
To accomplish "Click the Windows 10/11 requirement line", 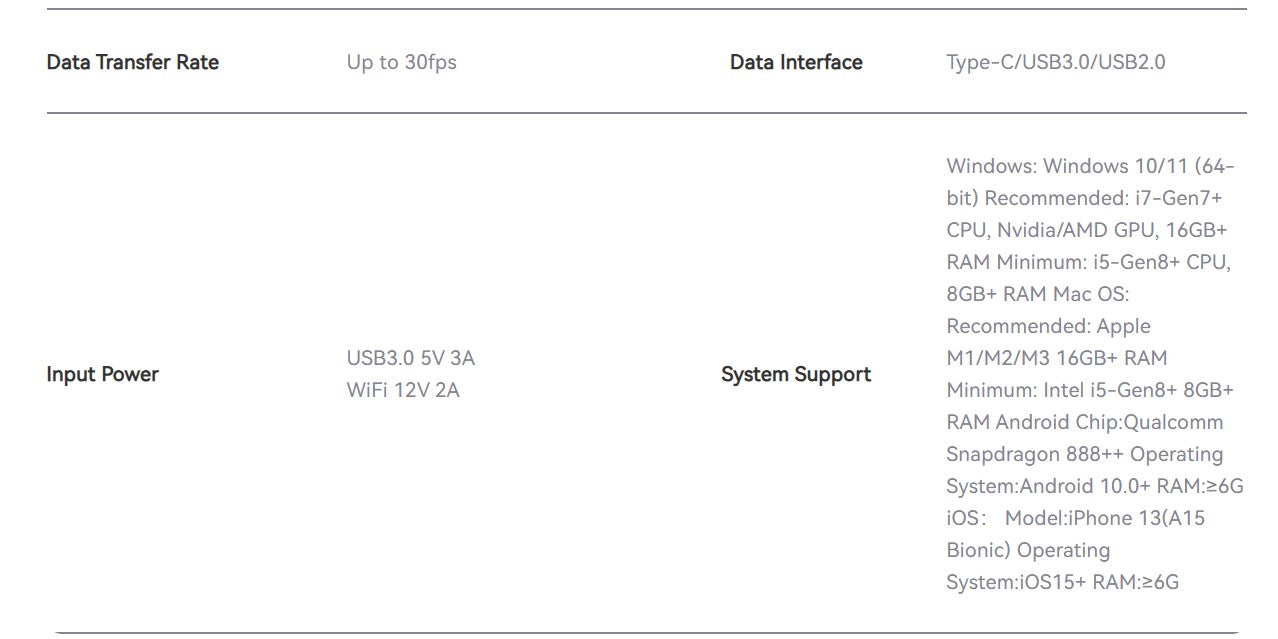I will coord(1091,166).
